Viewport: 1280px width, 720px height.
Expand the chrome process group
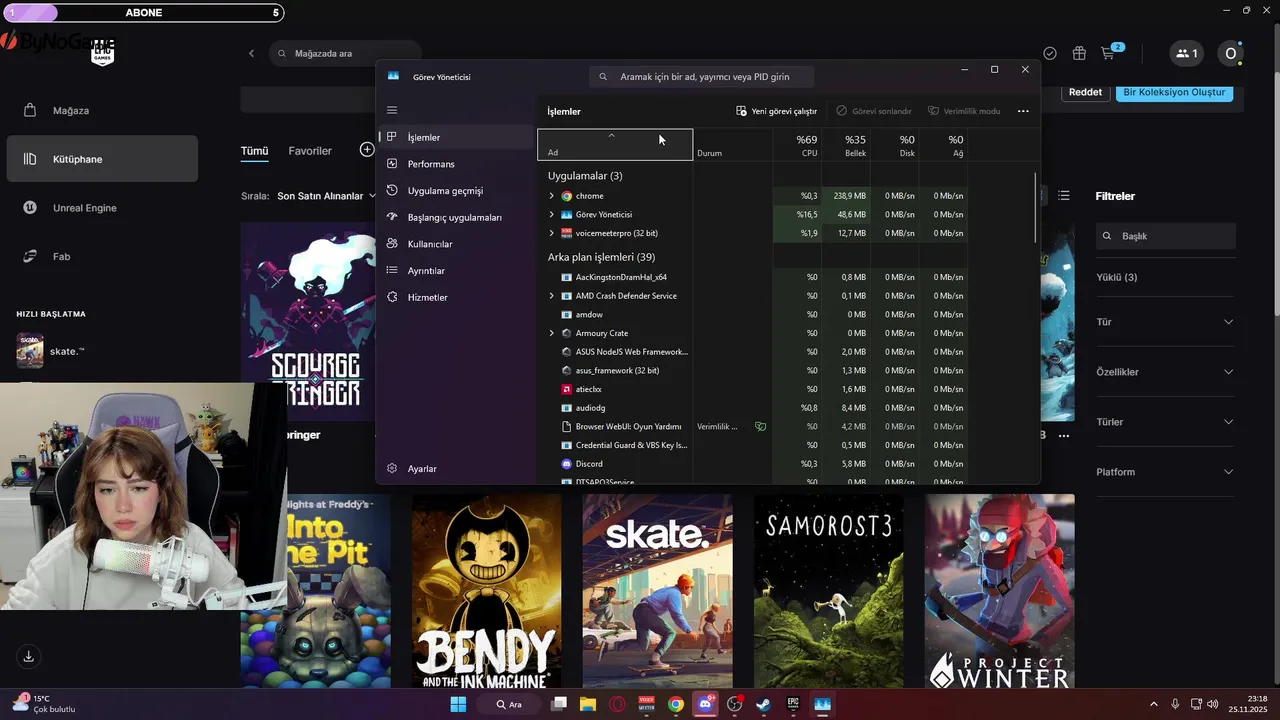pyautogui.click(x=551, y=196)
